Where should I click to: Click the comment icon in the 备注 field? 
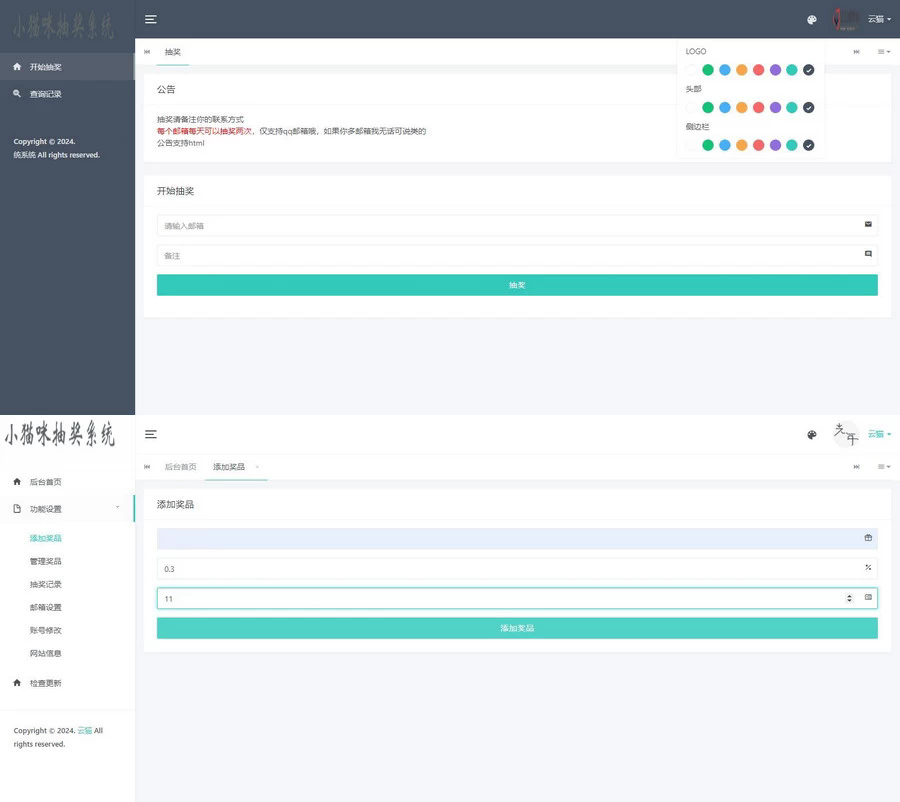click(x=868, y=255)
